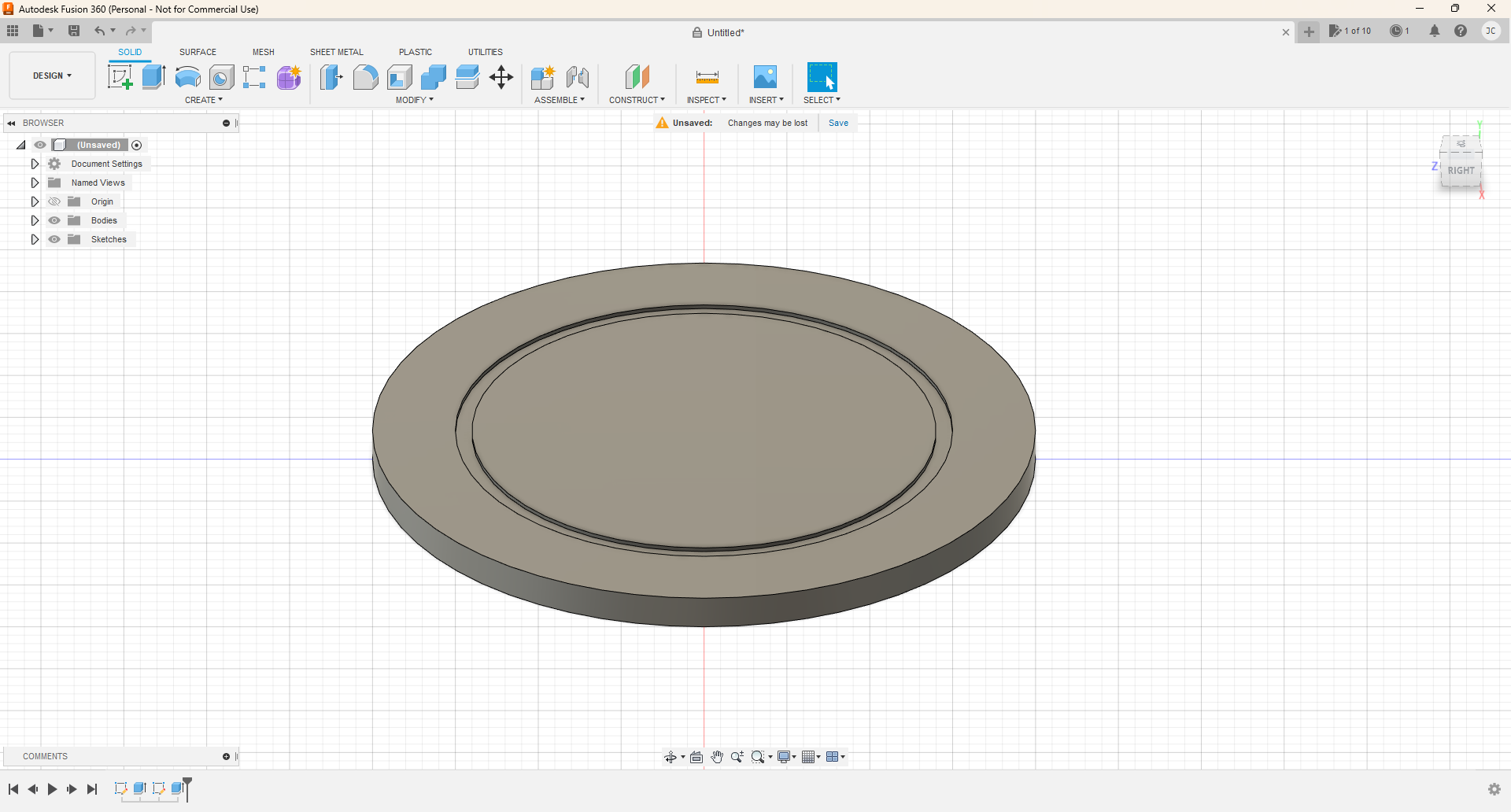This screenshot has width=1511, height=812.
Task: Hide the Bodies folder visibility
Action: pos(54,220)
